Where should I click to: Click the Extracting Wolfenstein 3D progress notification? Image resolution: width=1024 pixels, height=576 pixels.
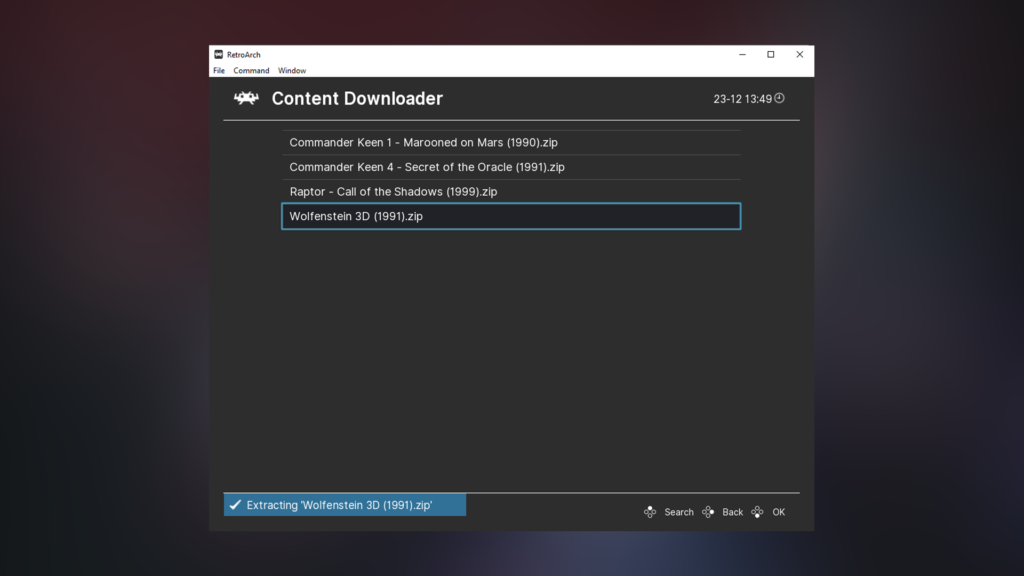click(345, 505)
